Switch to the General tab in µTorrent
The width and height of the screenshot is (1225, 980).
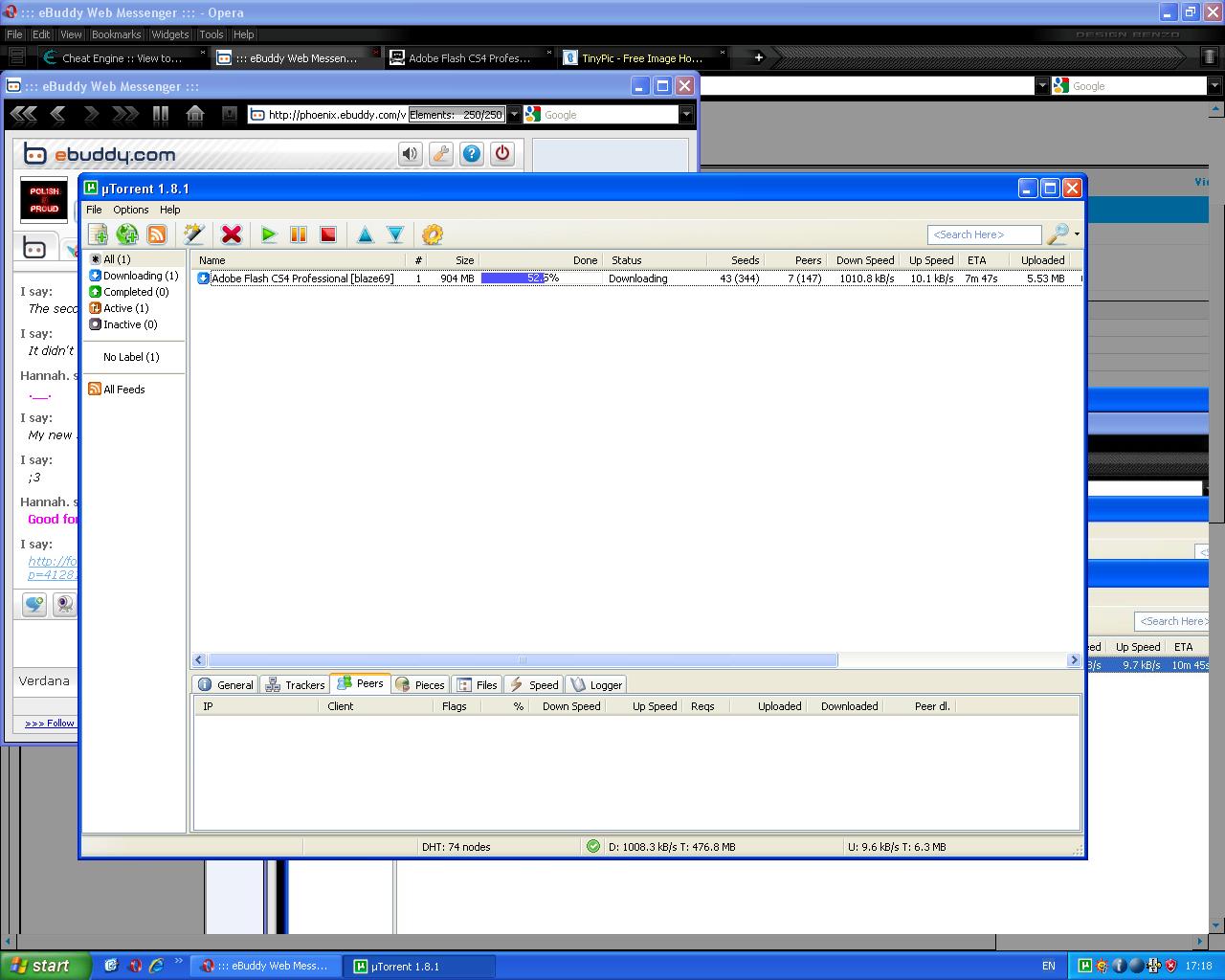point(226,684)
